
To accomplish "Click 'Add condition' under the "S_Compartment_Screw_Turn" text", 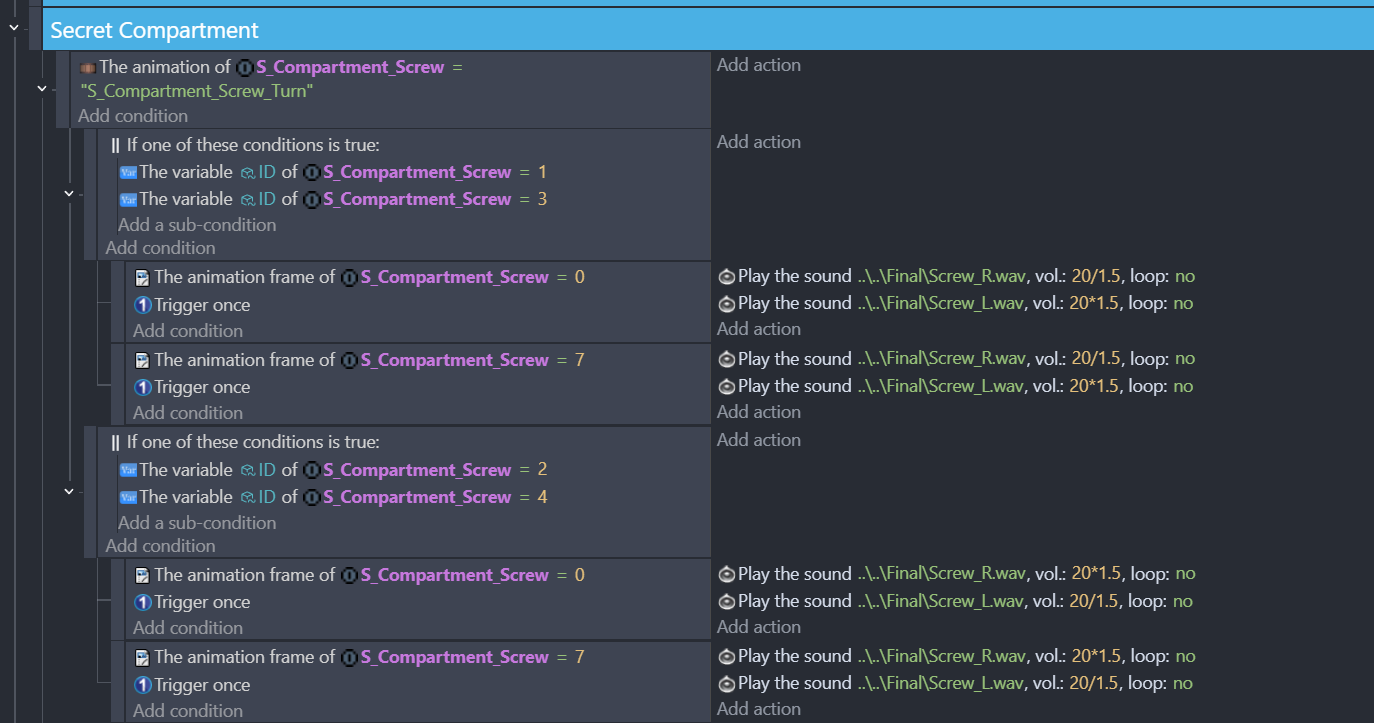I will tap(133, 116).
